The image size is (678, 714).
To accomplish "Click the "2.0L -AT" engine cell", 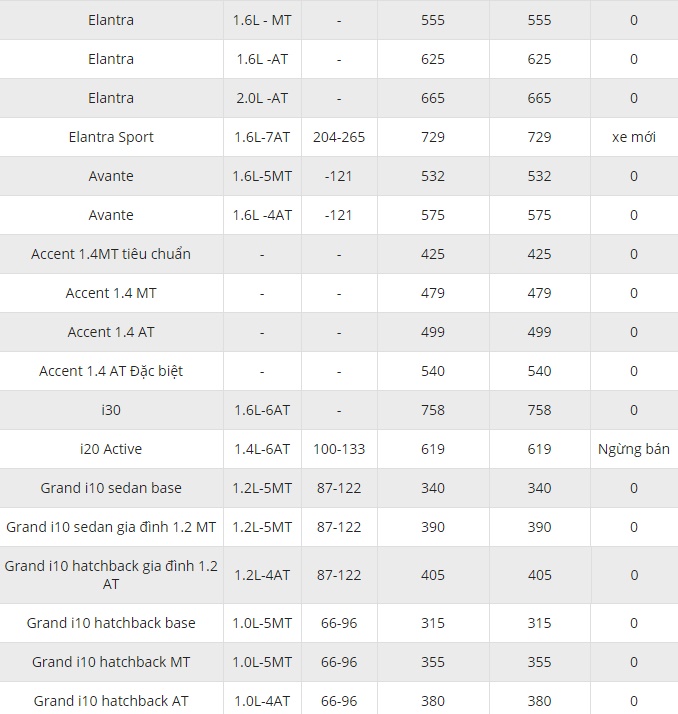I will coord(262,98).
